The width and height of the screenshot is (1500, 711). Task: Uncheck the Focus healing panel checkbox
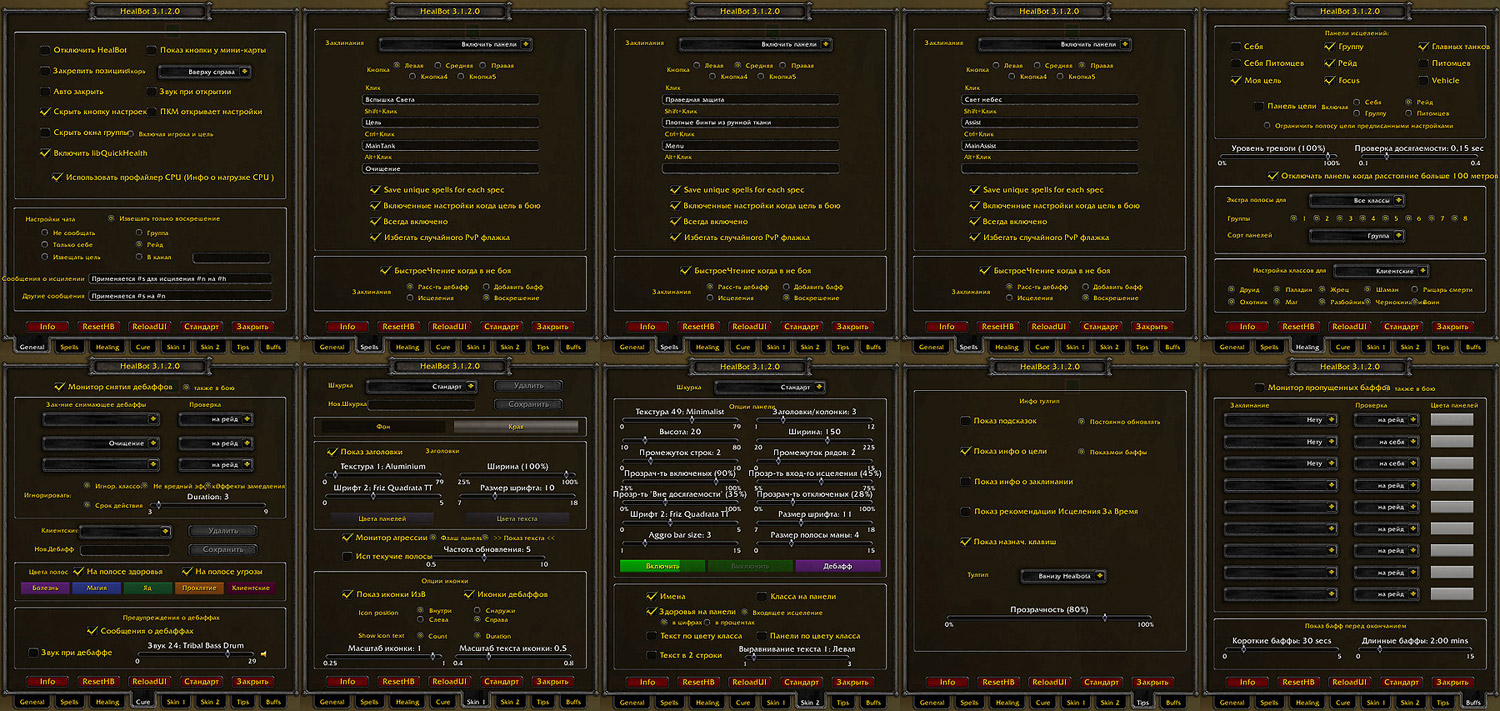click(x=1329, y=80)
